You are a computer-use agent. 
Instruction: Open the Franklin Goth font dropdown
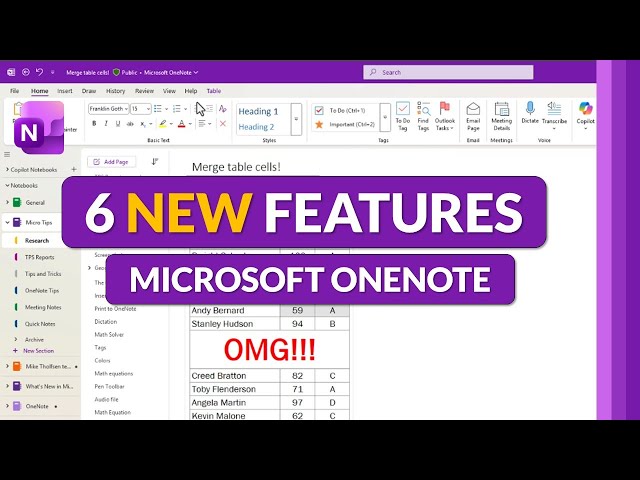tap(126, 109)
